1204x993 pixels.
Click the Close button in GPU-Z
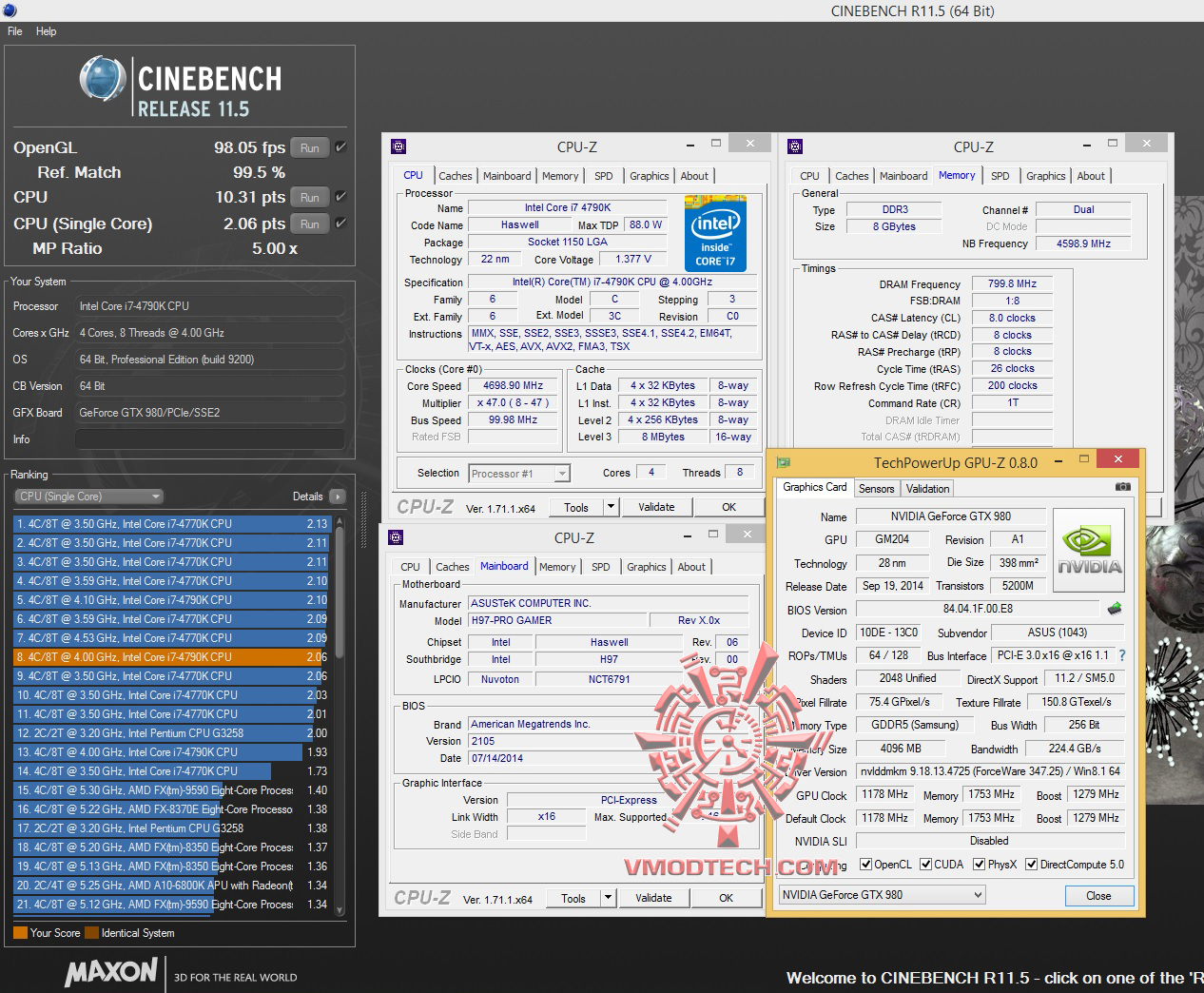(1098, 896)
